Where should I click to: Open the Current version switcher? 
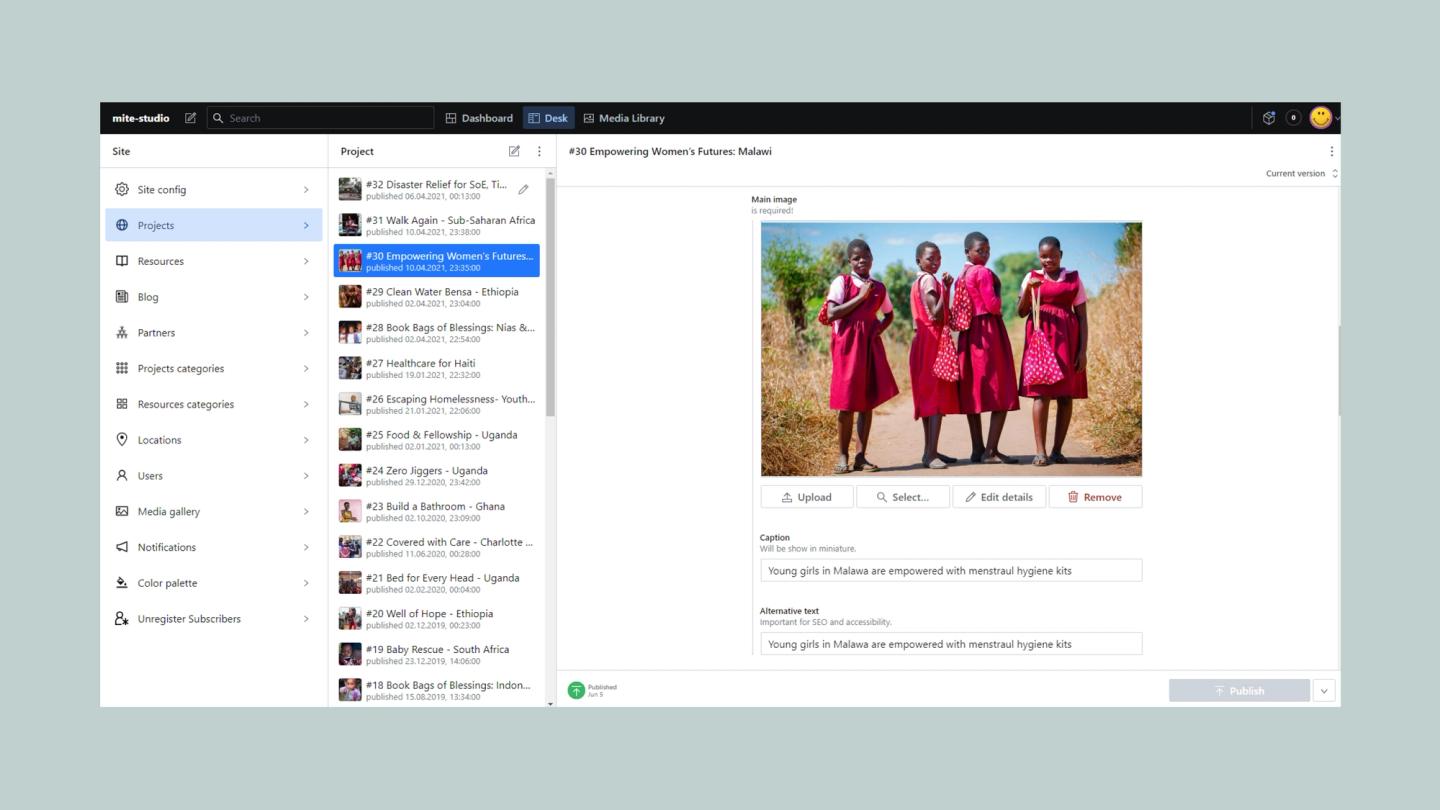point(1297,172)
